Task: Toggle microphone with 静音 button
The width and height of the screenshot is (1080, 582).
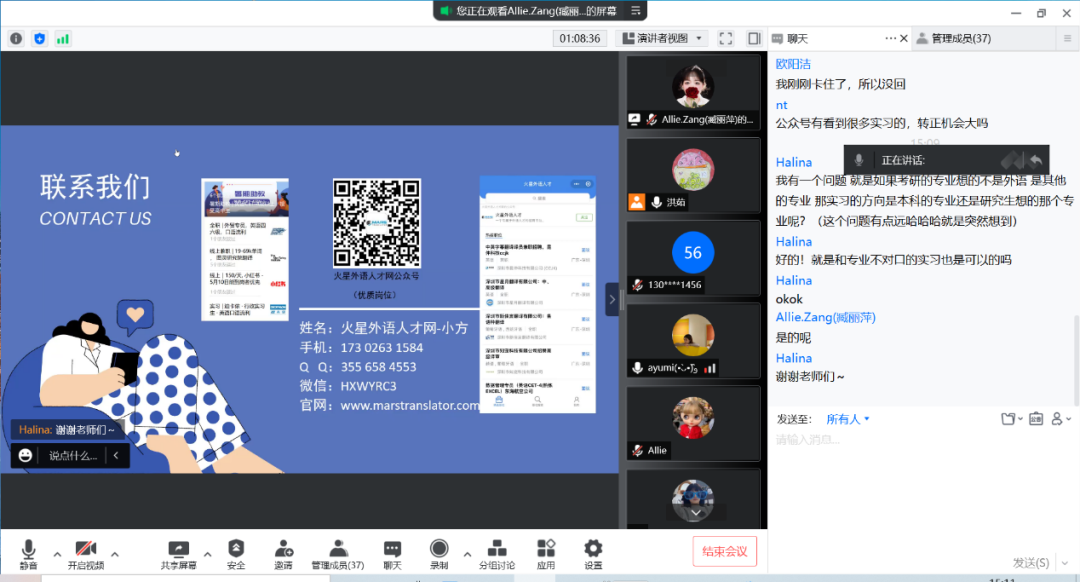Action: [x=28, y=549]
